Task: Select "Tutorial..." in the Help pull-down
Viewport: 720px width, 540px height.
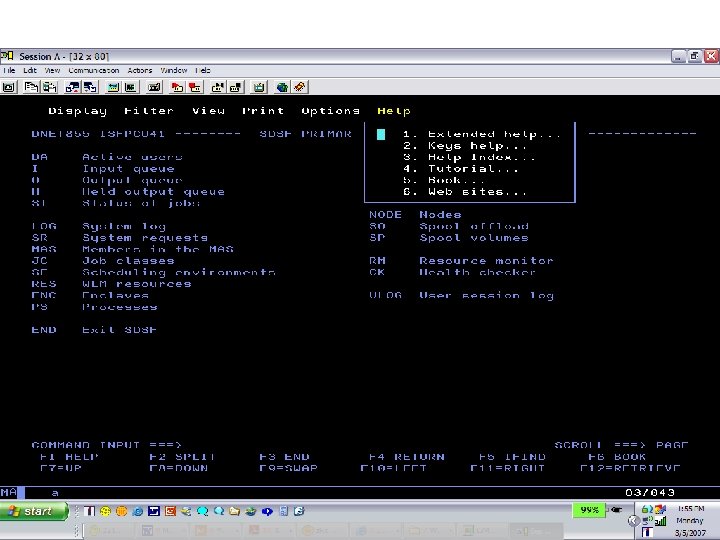Action: 461,169
